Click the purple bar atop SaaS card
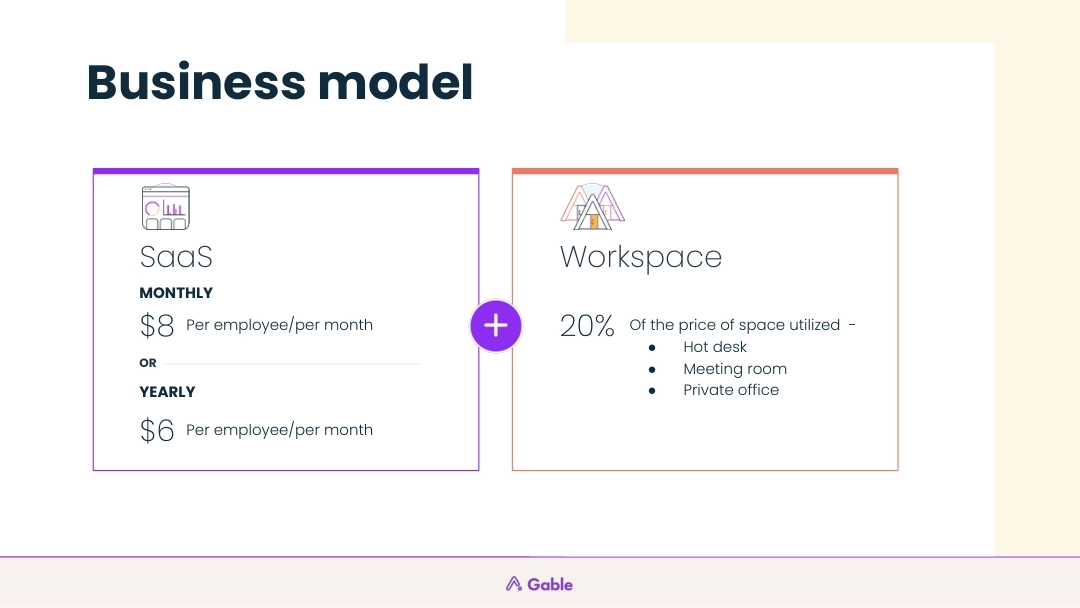This screenshot has height=608, width=1080. tap(286, 171)
